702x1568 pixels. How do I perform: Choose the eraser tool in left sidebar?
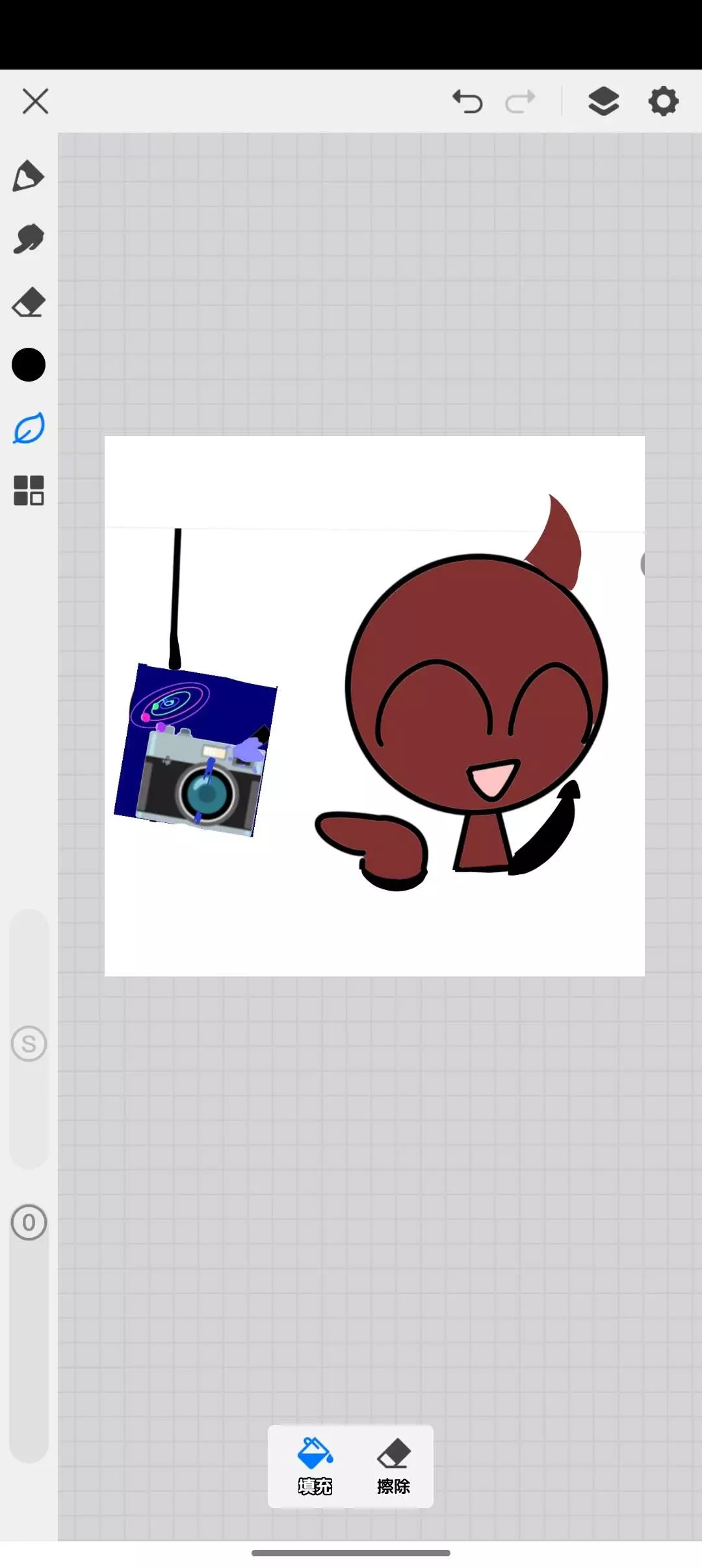pyautogui.click(x=28, y=303)
